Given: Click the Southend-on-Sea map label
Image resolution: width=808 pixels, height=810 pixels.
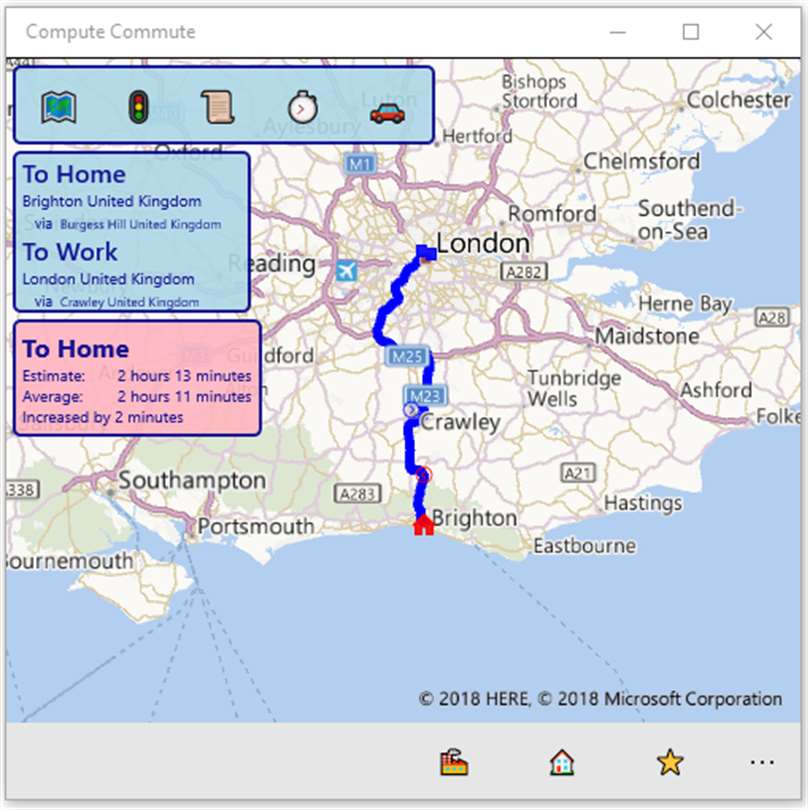Looking at the screenshot, I should 688,220.
